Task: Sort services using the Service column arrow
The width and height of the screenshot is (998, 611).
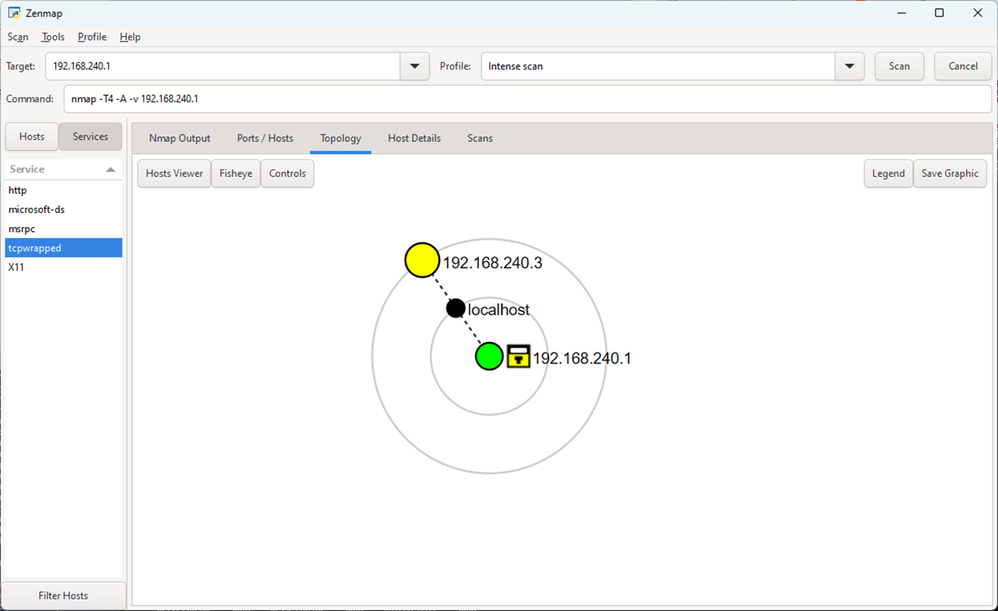Action: click(110, 169)
